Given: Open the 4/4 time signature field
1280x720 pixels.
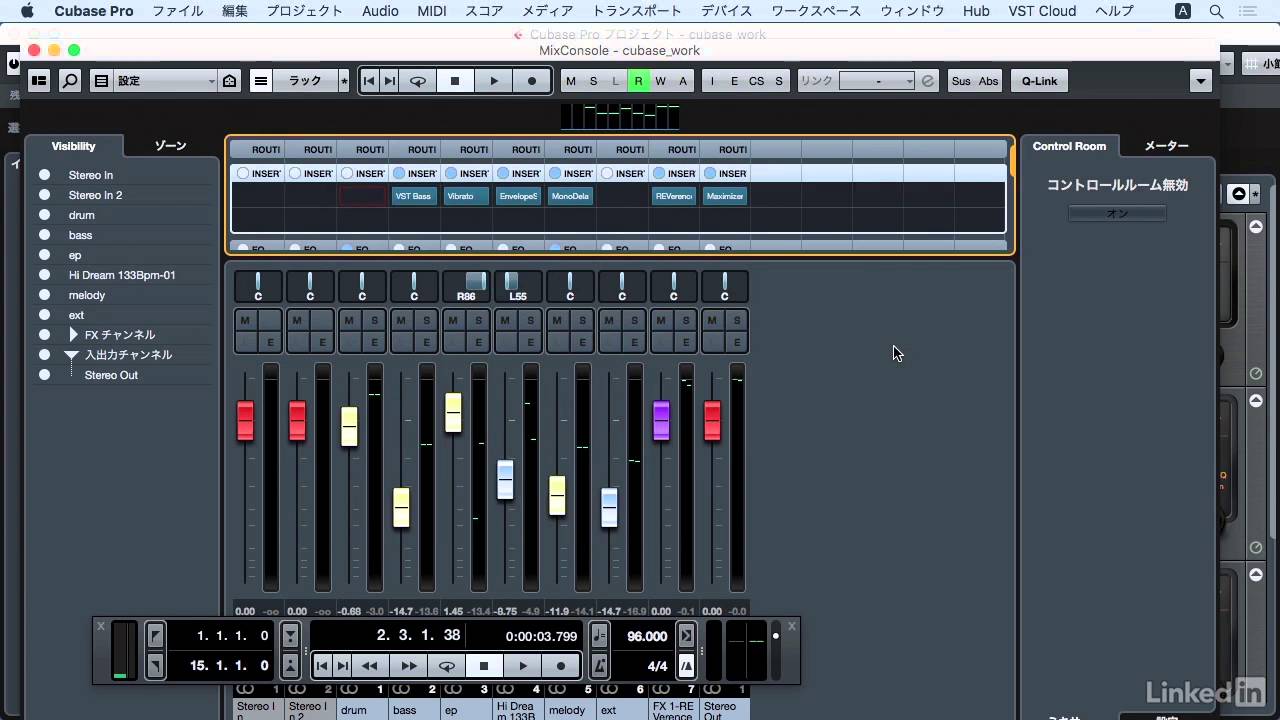Looking at the screenshot, I should pyautogui.click(x=657, y=666).
